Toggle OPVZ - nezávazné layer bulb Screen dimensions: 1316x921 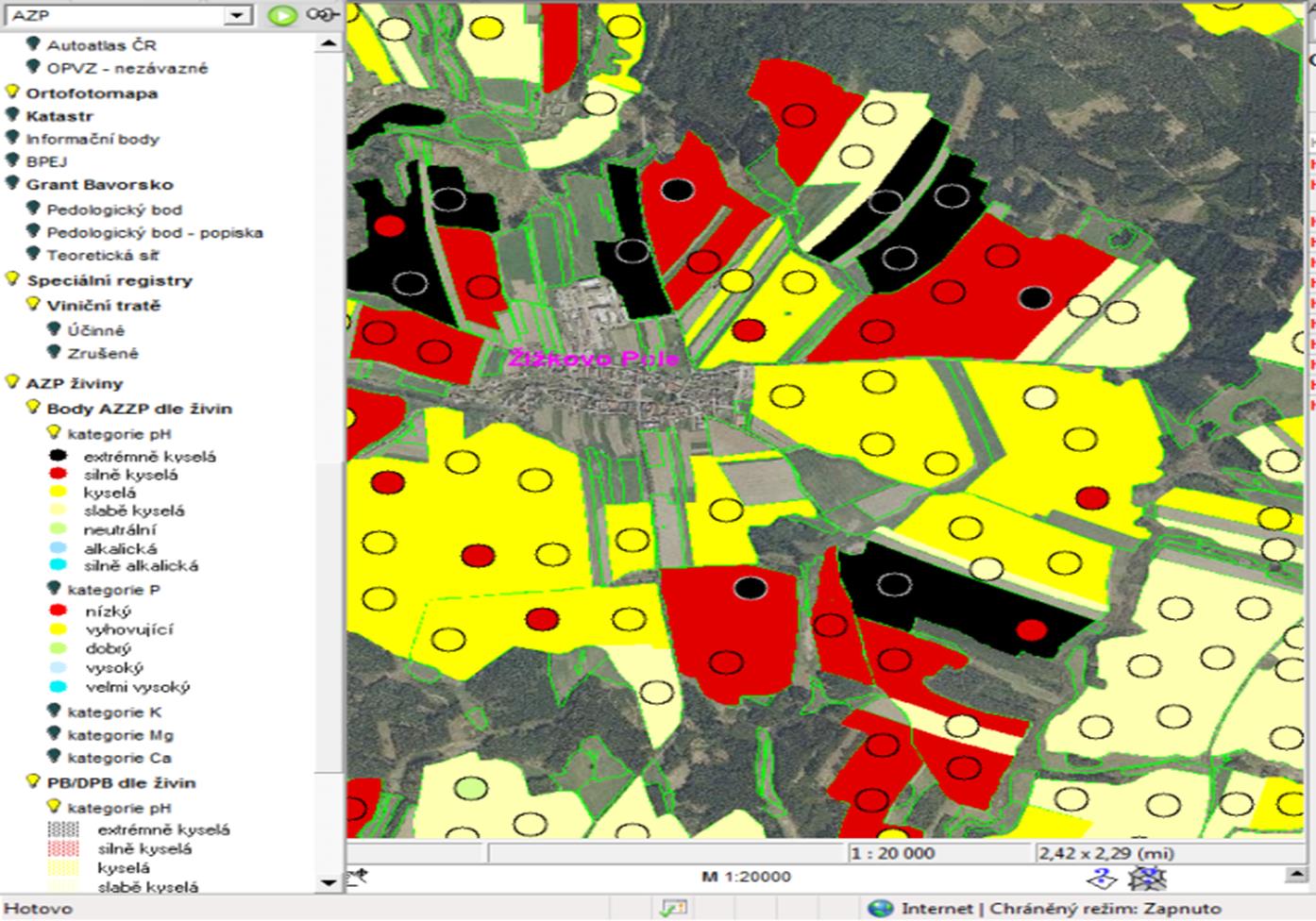pyautogui.click(x=33, y=67)
